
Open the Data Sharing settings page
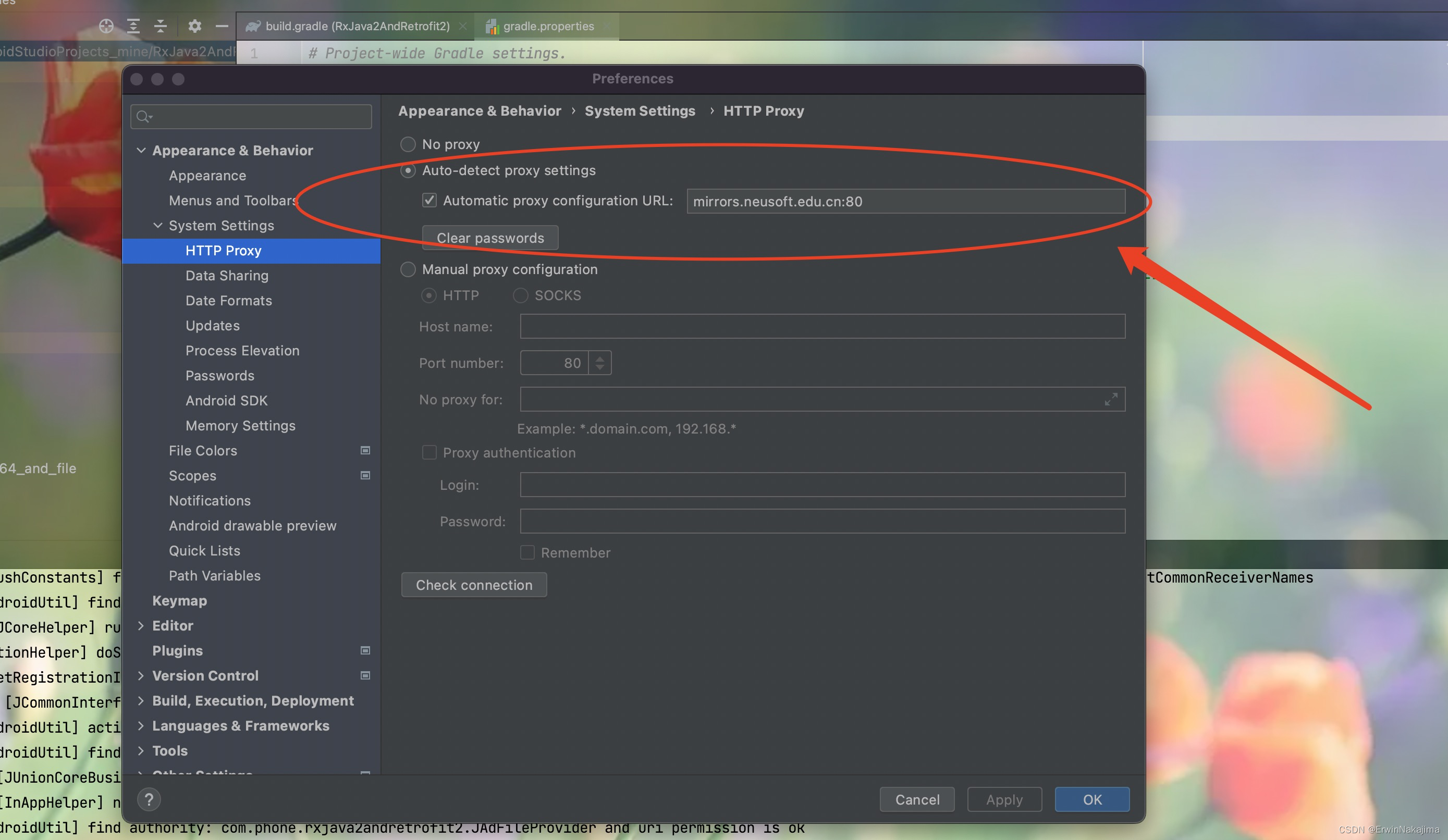227,276
